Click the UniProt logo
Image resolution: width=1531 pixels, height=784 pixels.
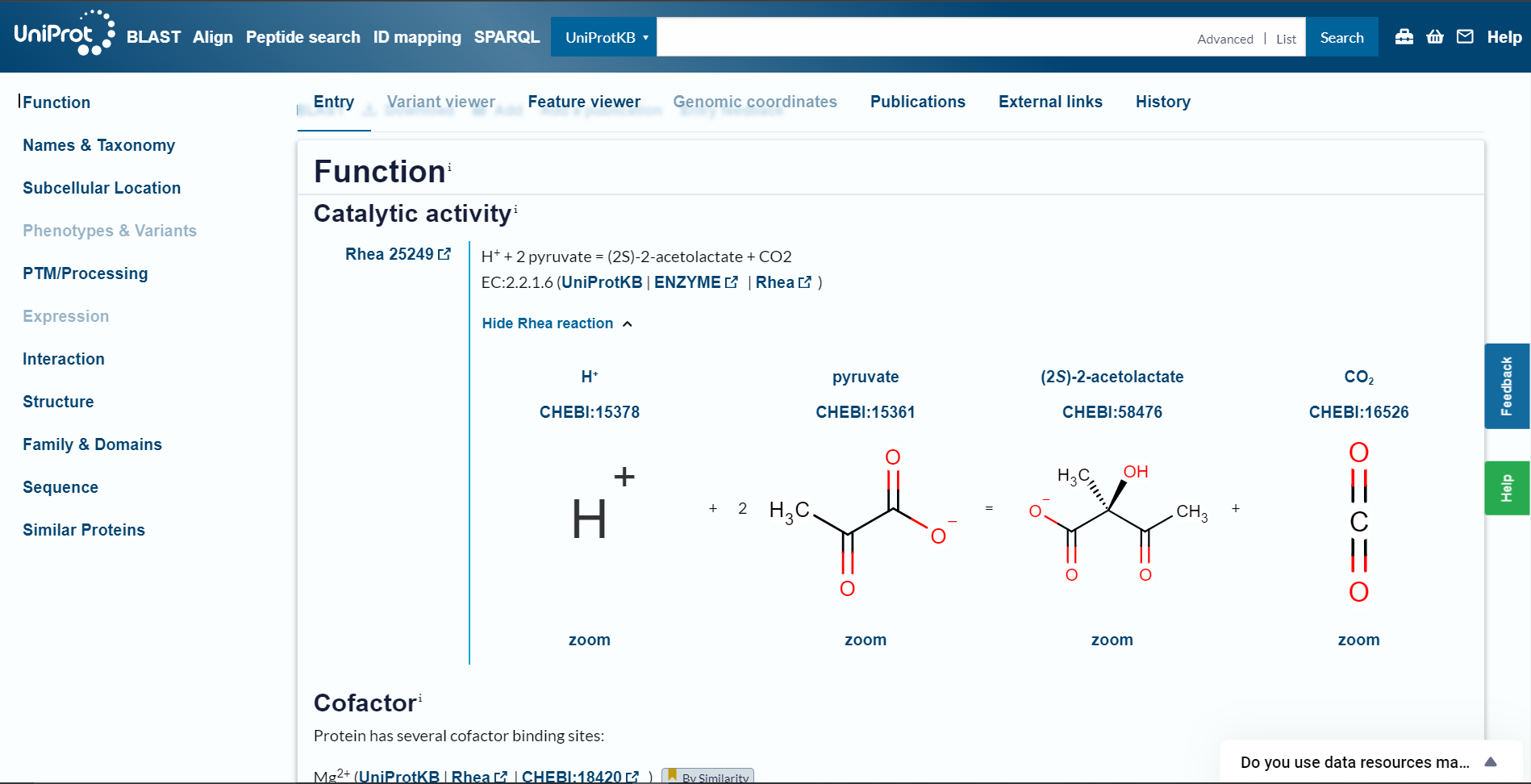pos(65,33)
